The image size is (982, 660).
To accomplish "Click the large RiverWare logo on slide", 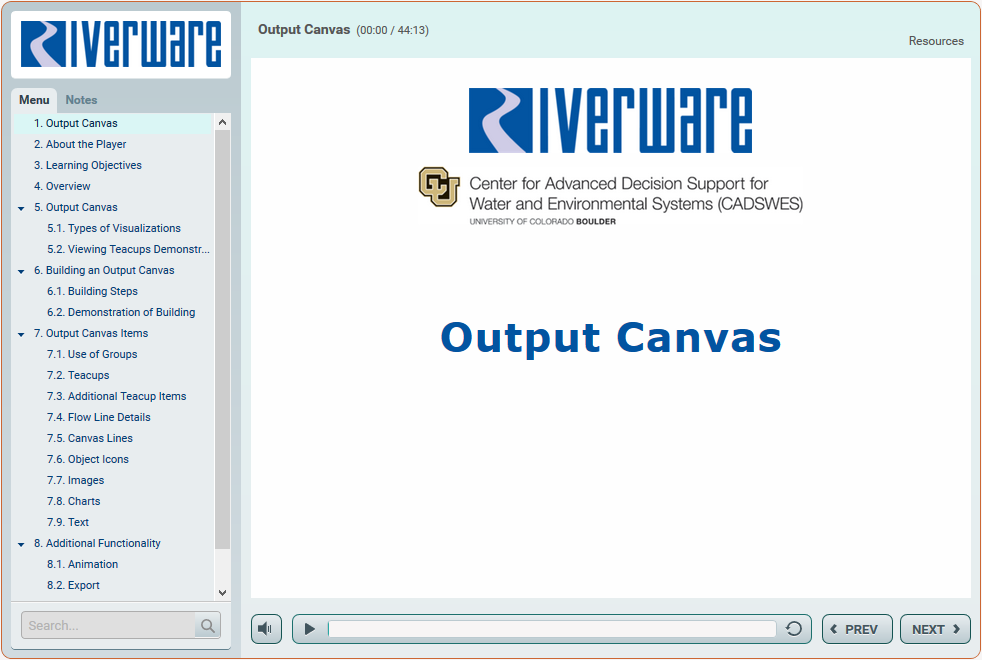I will (x=611, y=120).
